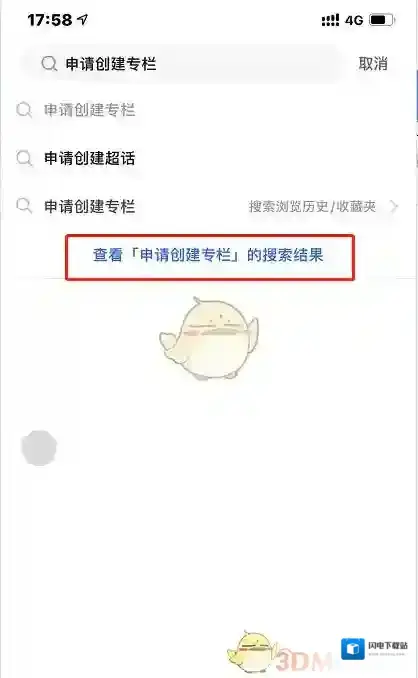Viewport: 418px width, 678px height.
Task: Focus the search field containing 申请创建专栏
Action: click(181, 64)
